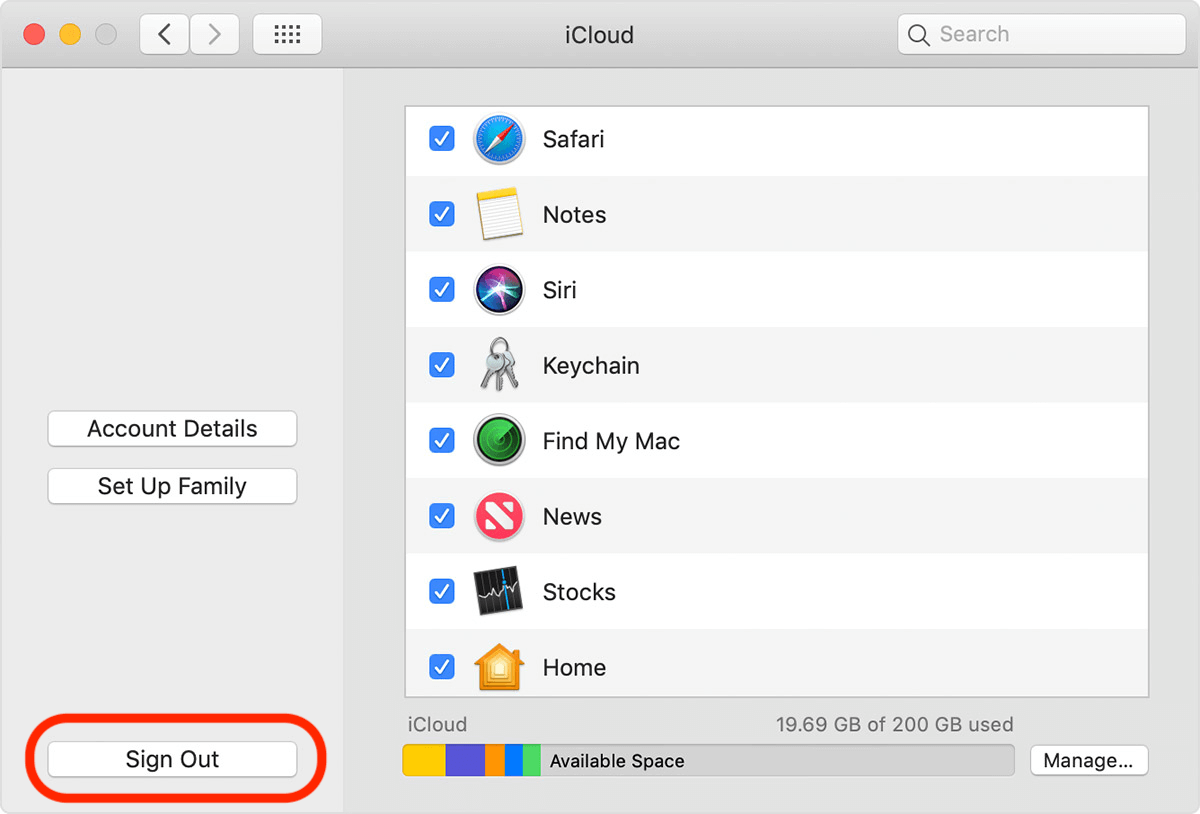Uncheck the Safari sync checkbox
This screenshot has width=1200, height=814.
tap(441, 139)
